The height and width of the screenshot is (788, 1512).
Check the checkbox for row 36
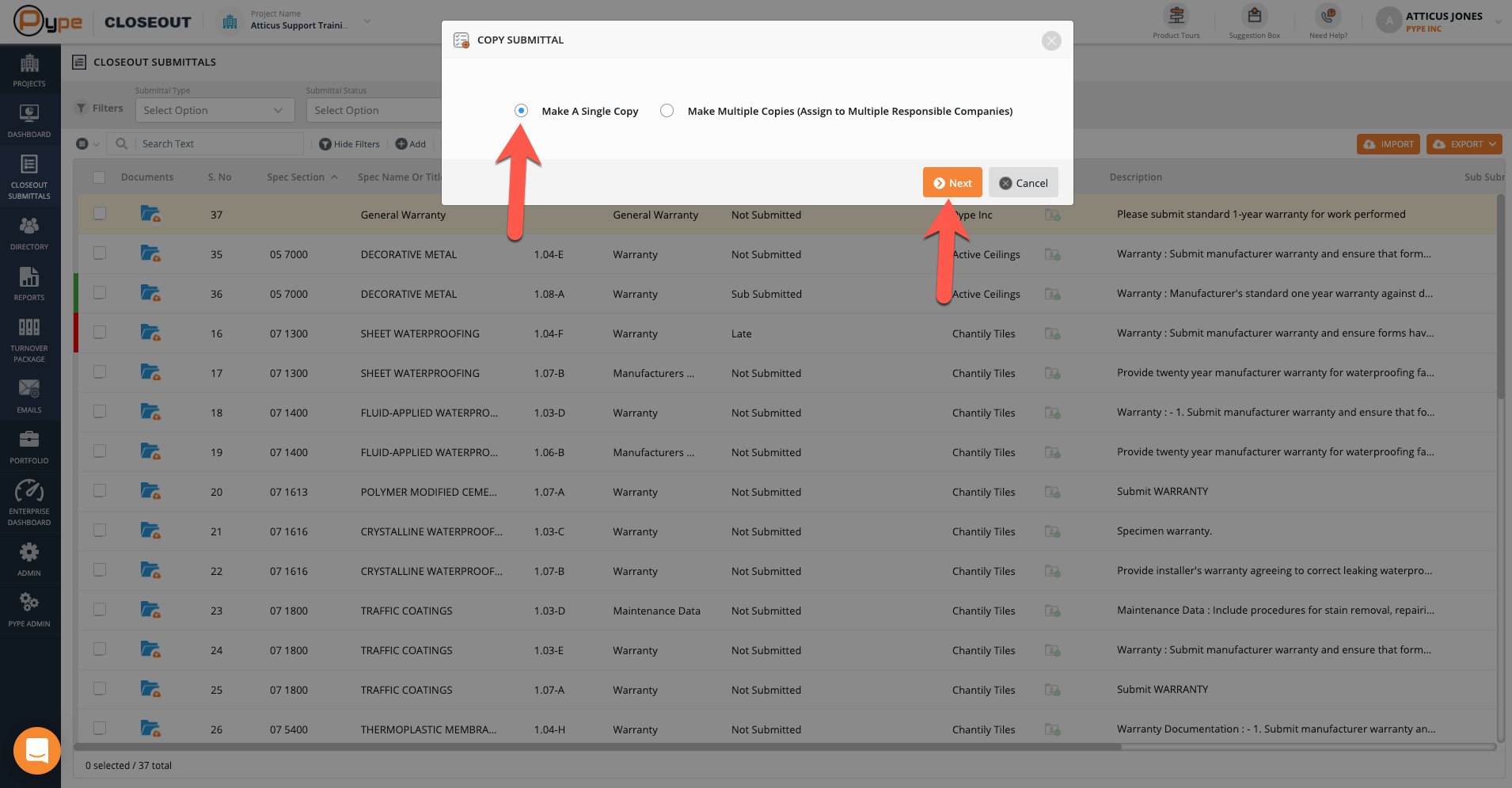pos(100,293)
